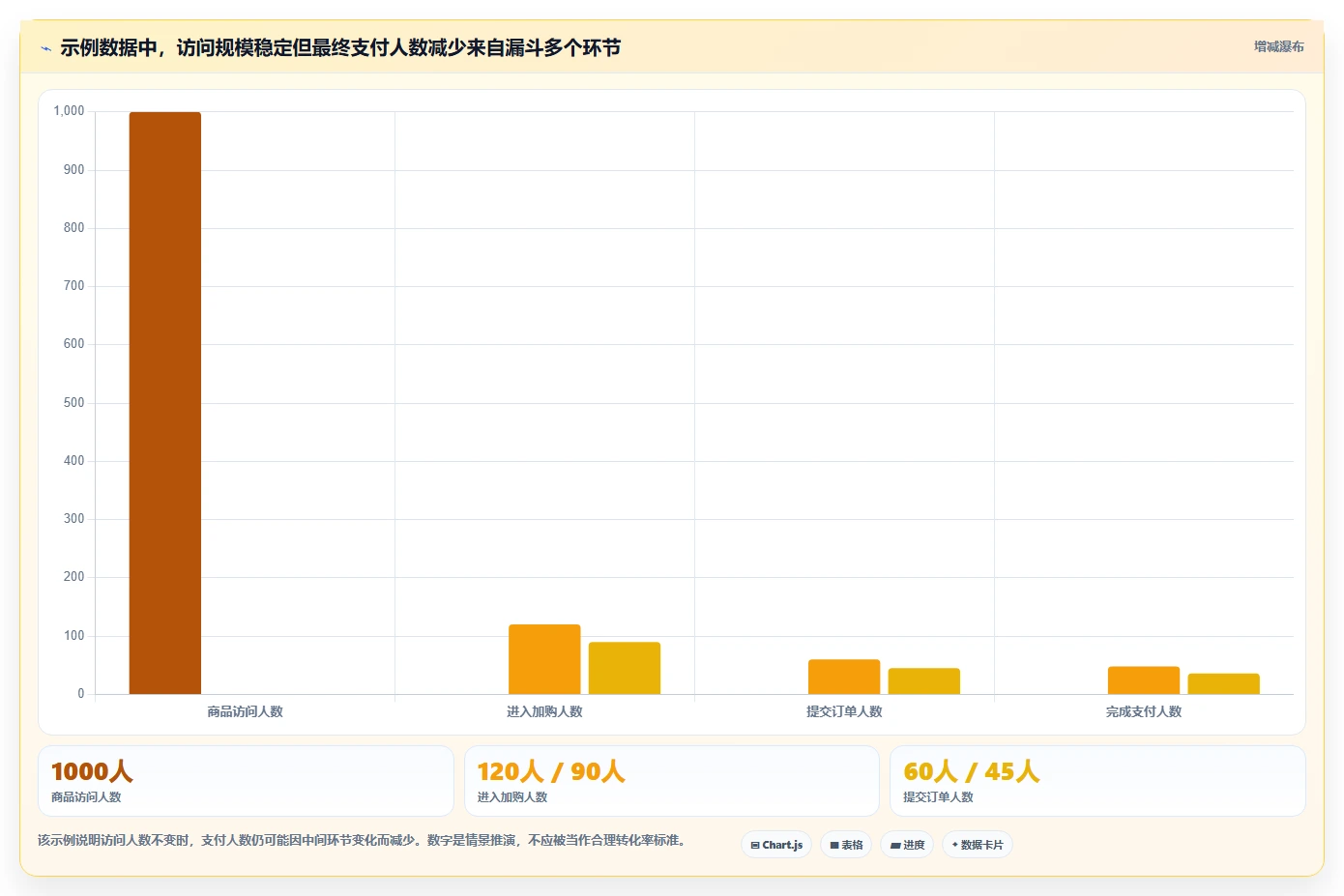Click the brown 商品访问人数 bar
The image size is (1344, 896).
click(165, 403)
